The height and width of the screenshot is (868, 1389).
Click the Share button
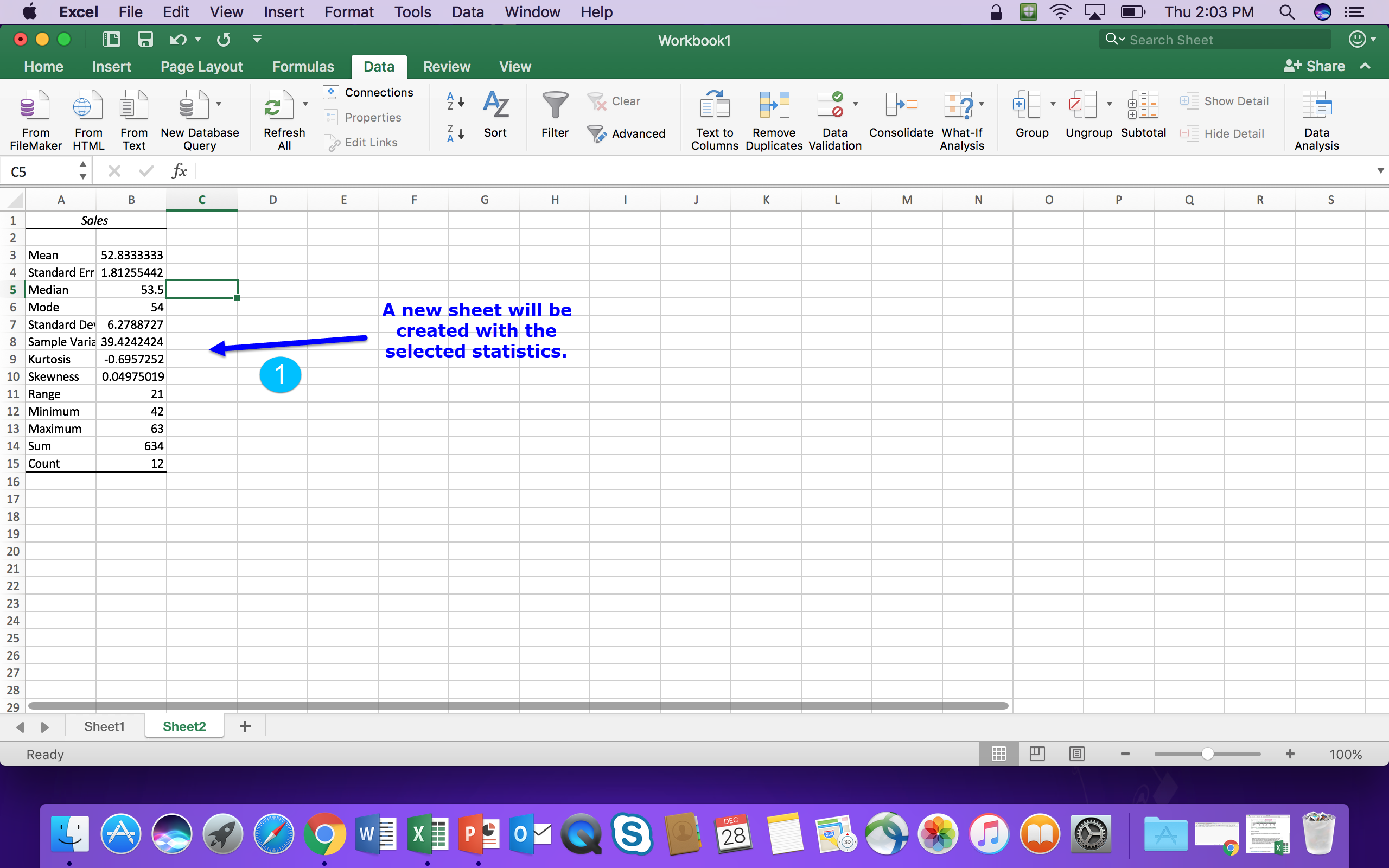click(1314, 66)
